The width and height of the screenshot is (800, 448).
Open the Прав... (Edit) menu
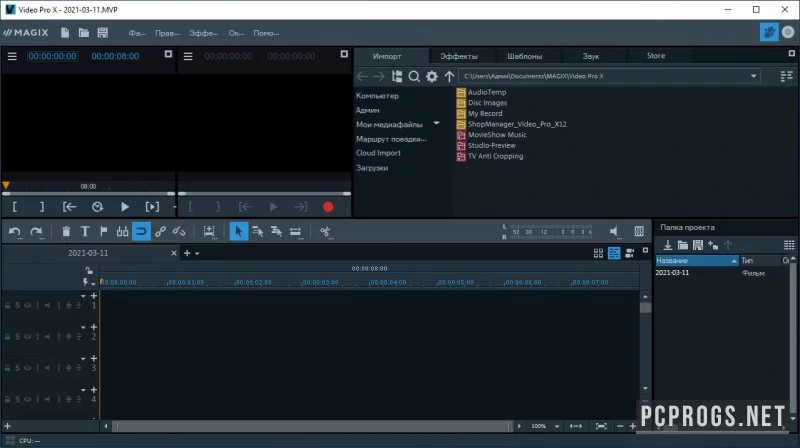point(167,33)
